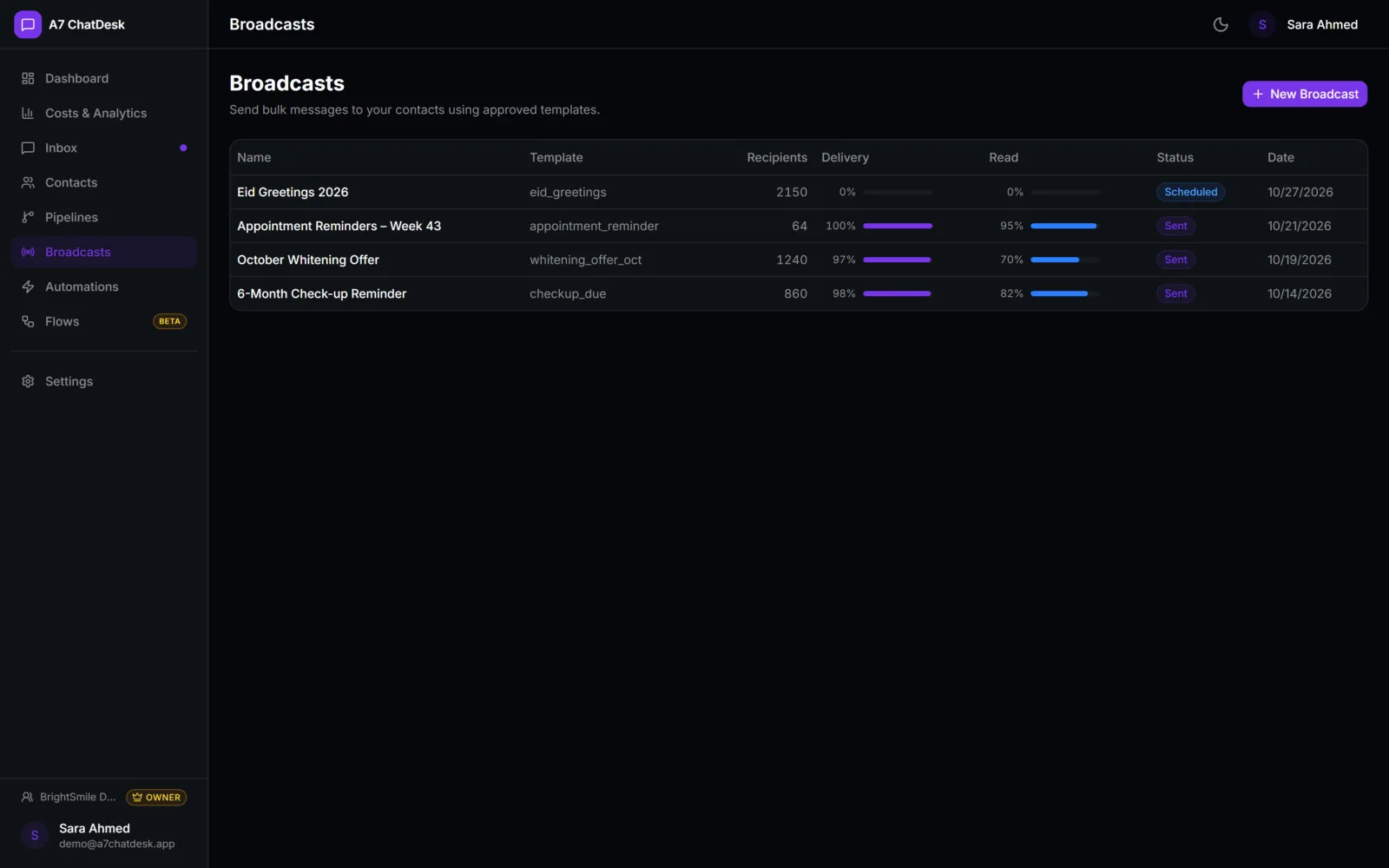Viewport: 1389px width, 868px height.
Task: Click the Costs & Analytics chart icon
Action: coord(28,113)
